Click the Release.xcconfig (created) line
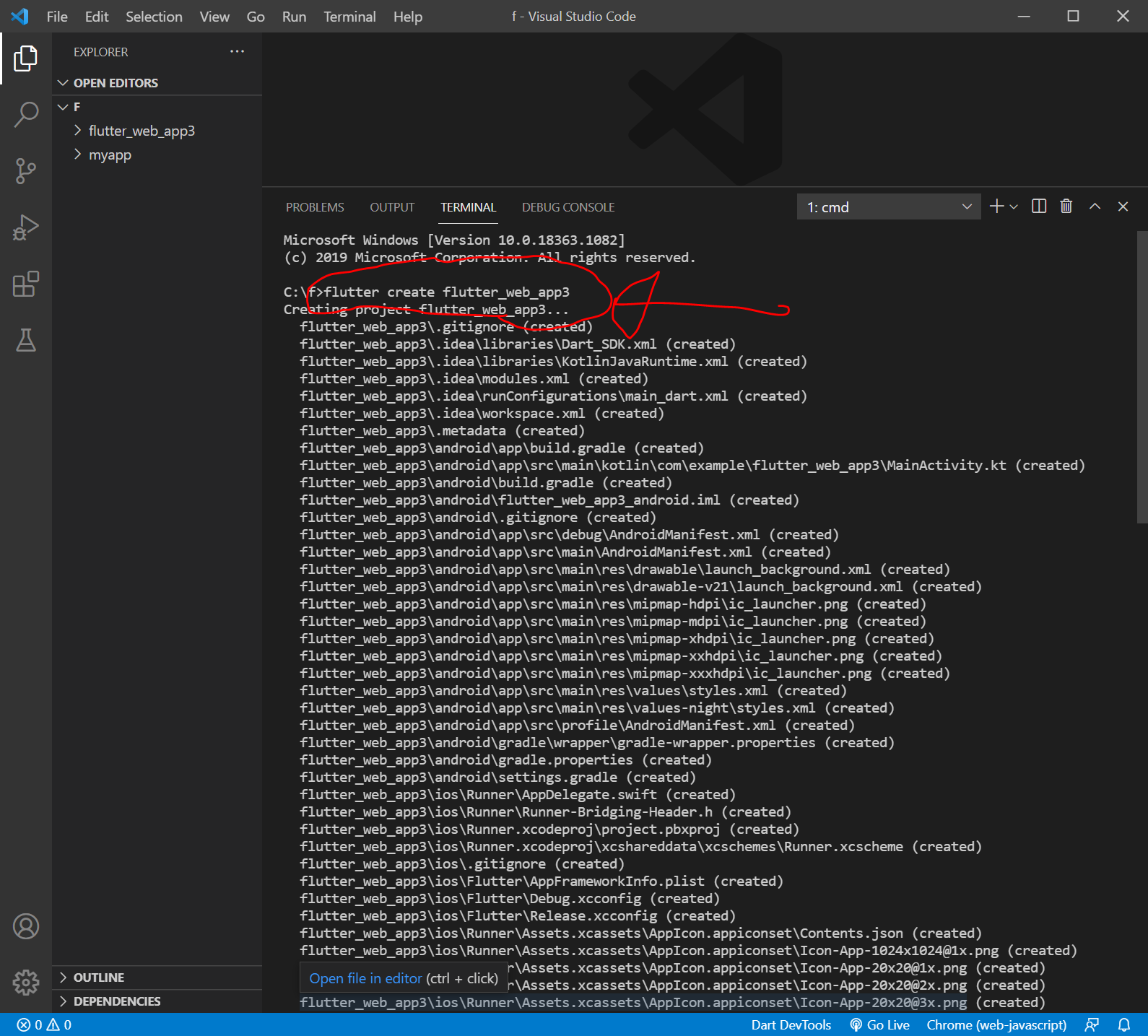 (518, 916)
